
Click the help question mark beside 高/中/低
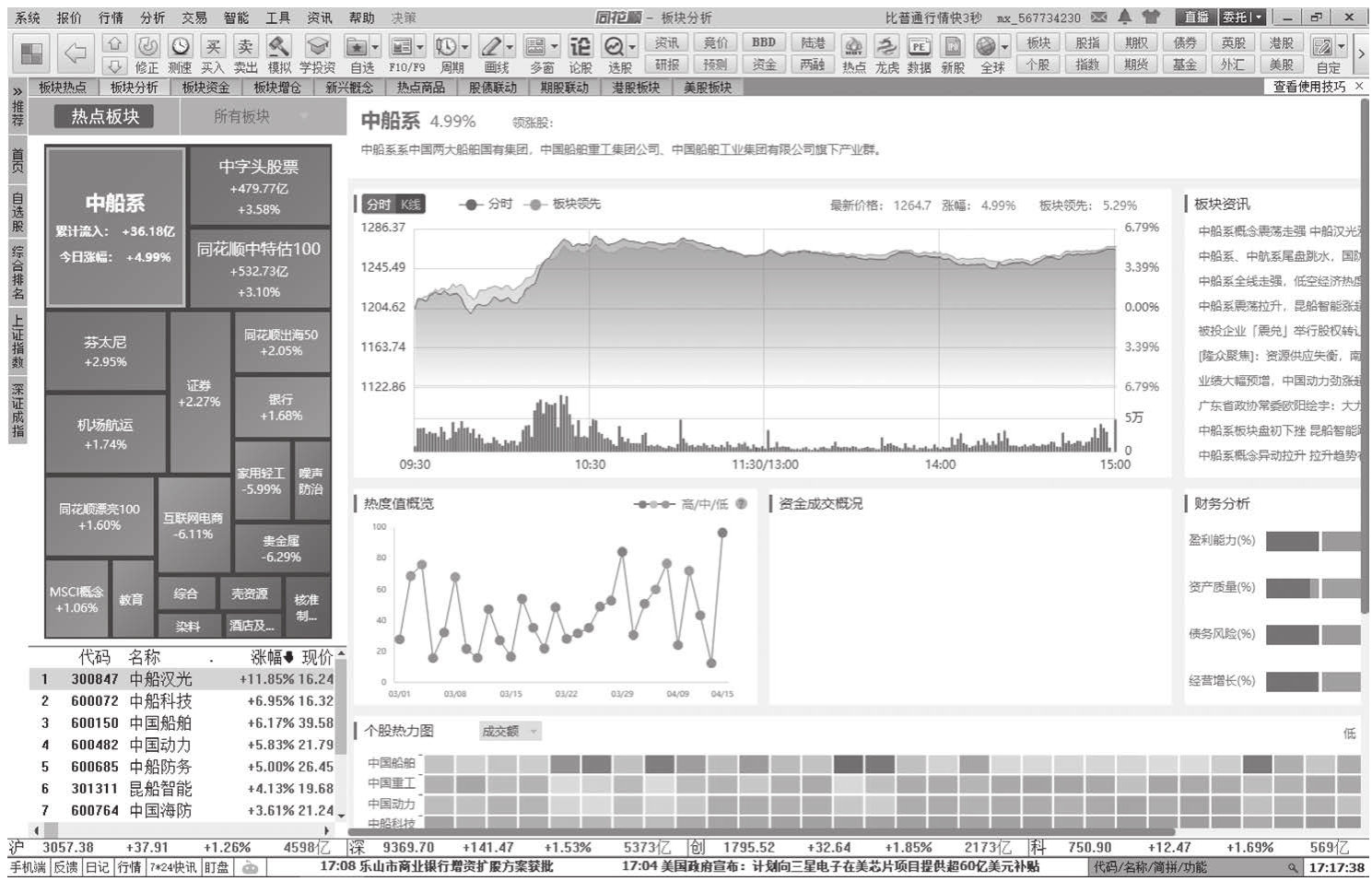tap(741, 504)
